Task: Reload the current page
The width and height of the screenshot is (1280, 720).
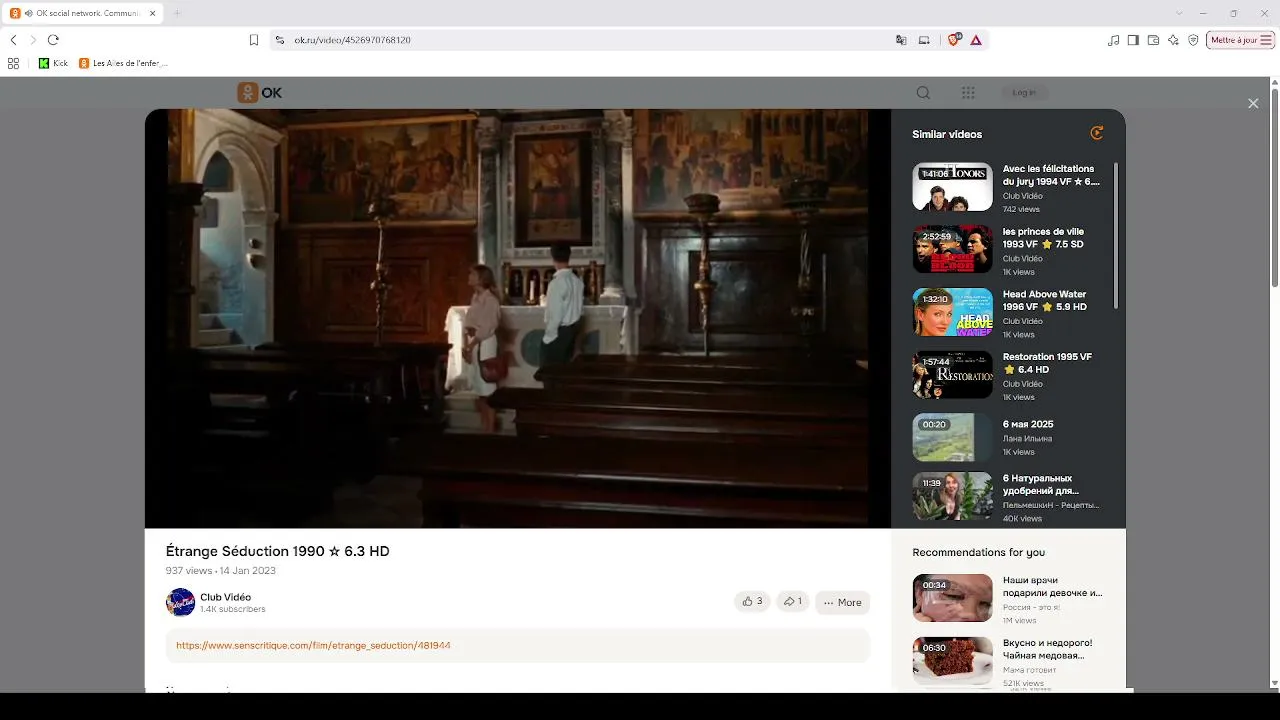Action: 53,40
